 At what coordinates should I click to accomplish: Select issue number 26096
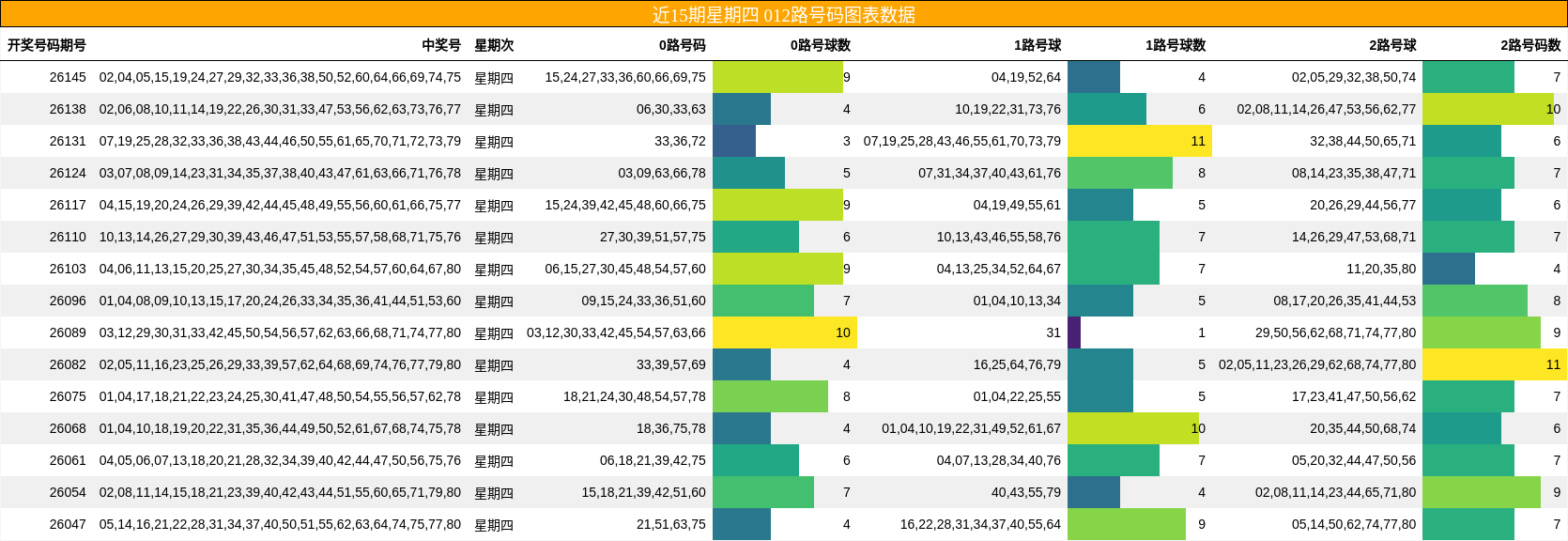click(x=68, y=301)
